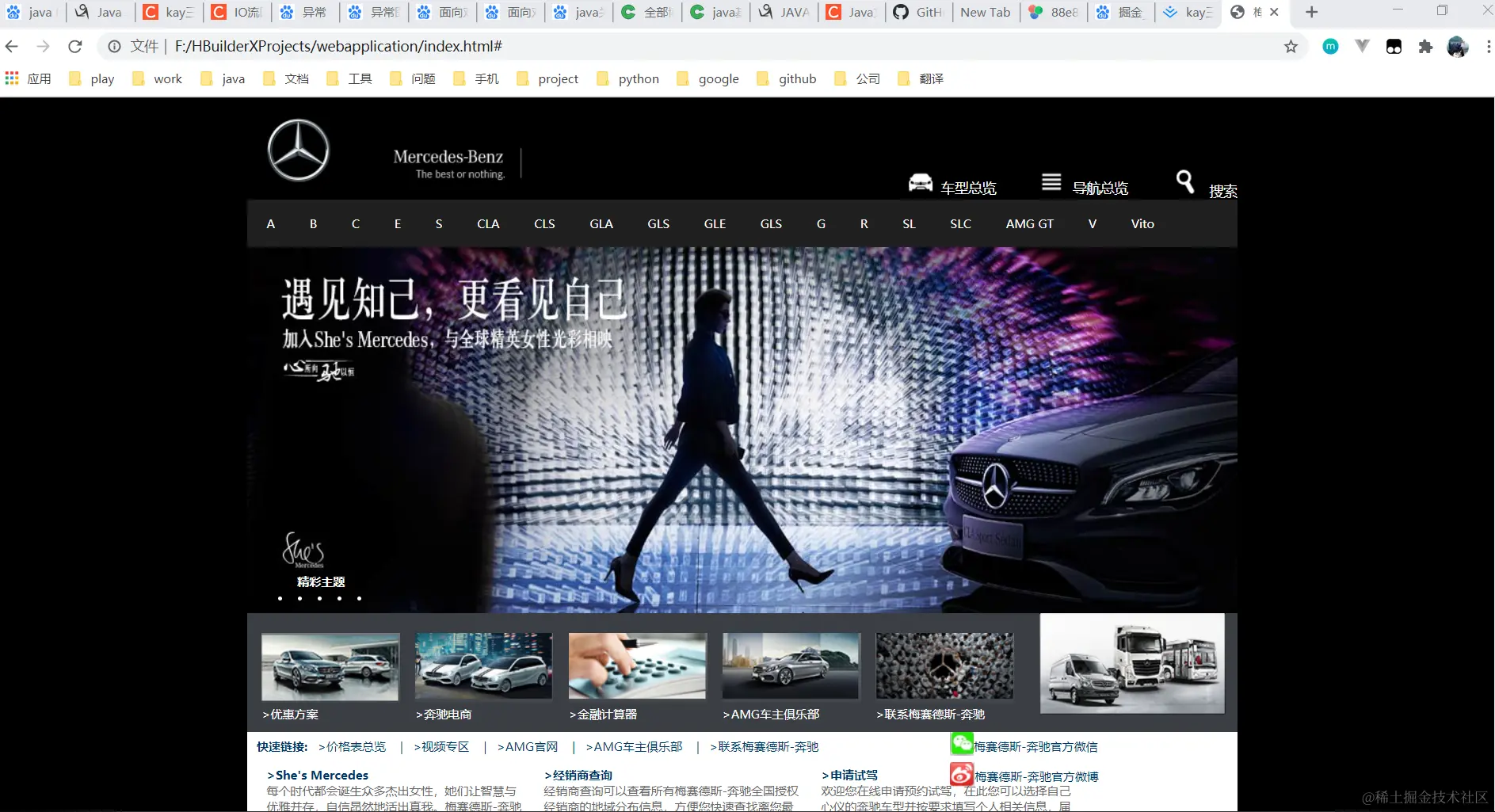This screenshot has height=812, width=1495.
Task: Select the Vito model in navigation
Action: coord(1142,224)
